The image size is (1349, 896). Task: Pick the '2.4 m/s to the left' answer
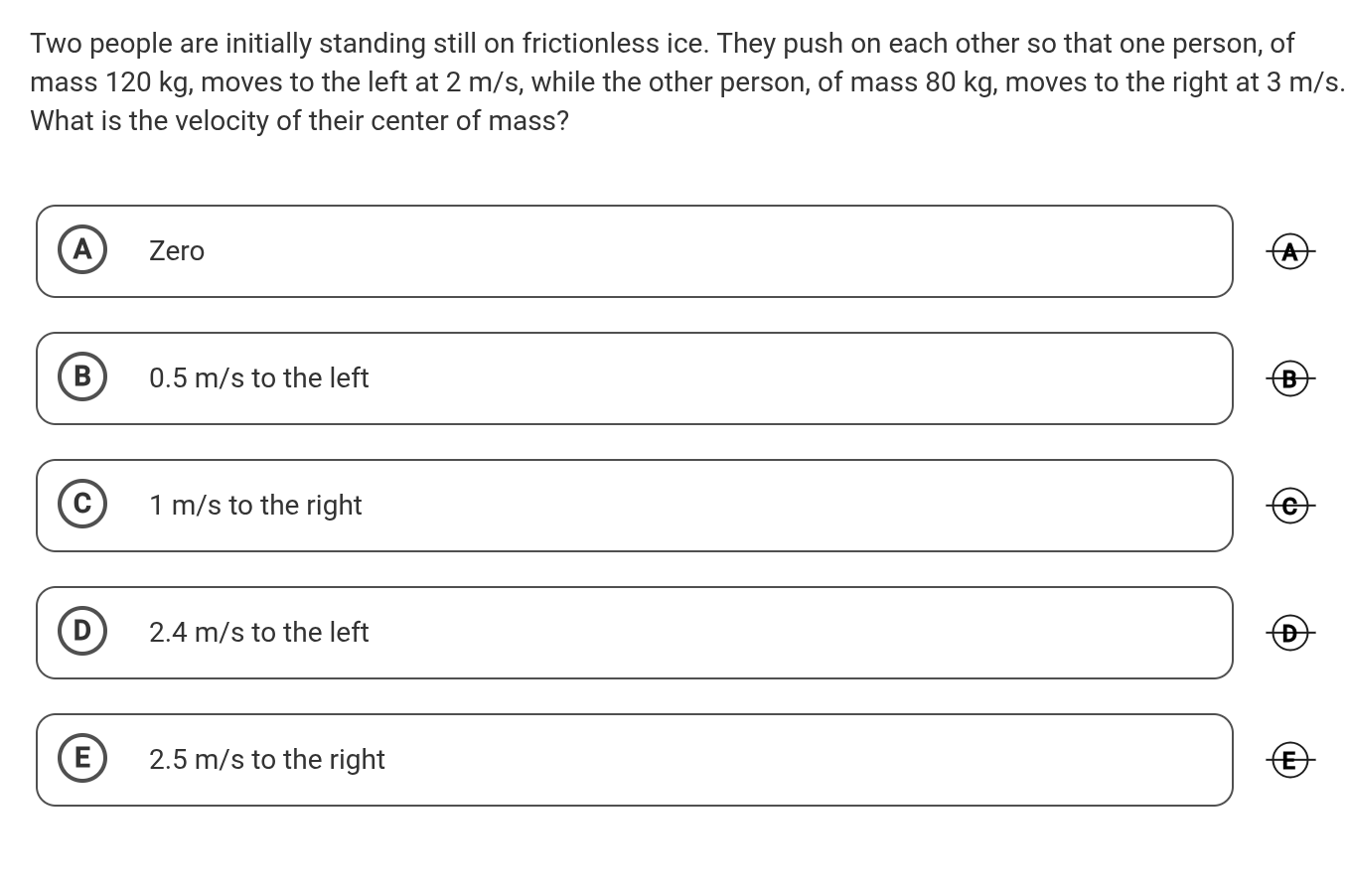[x=258, y=633]
